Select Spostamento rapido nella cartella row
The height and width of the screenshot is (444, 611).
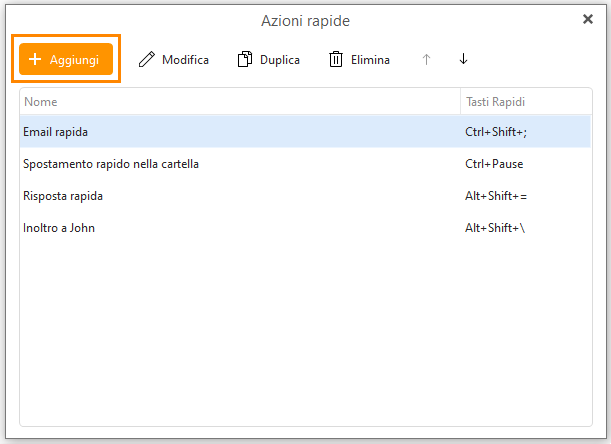click(306, 164)
